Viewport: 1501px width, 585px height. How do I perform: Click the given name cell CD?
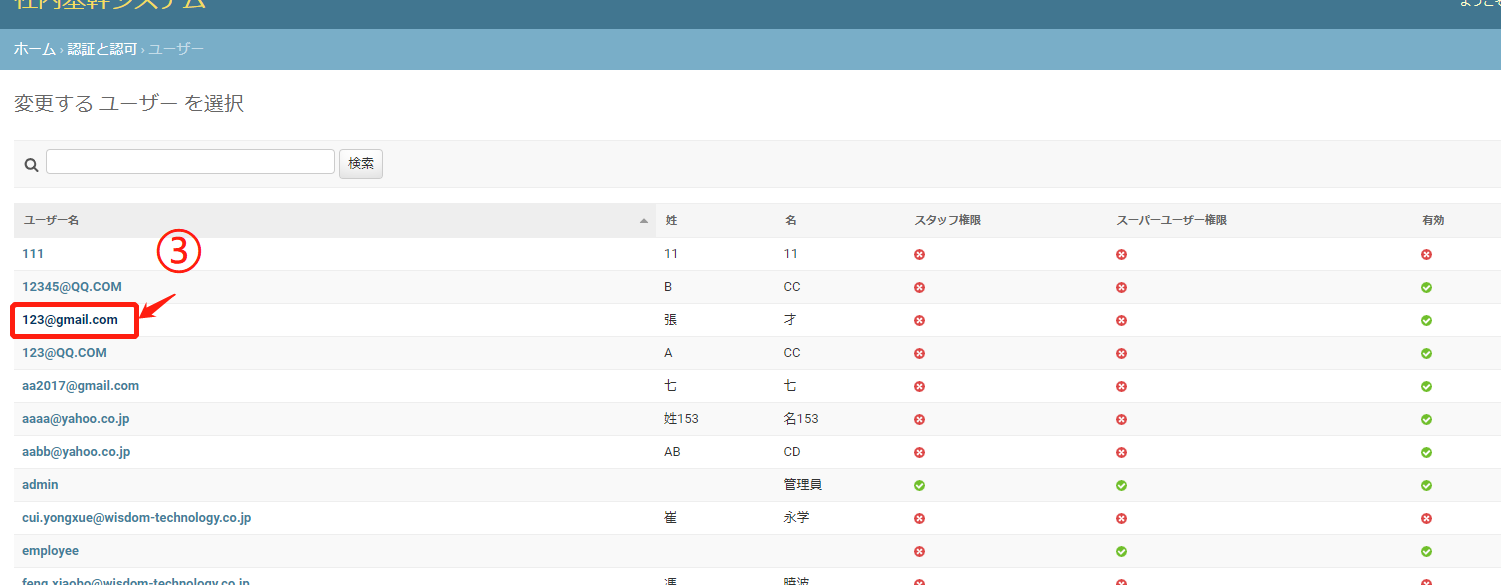coord(792,452)
